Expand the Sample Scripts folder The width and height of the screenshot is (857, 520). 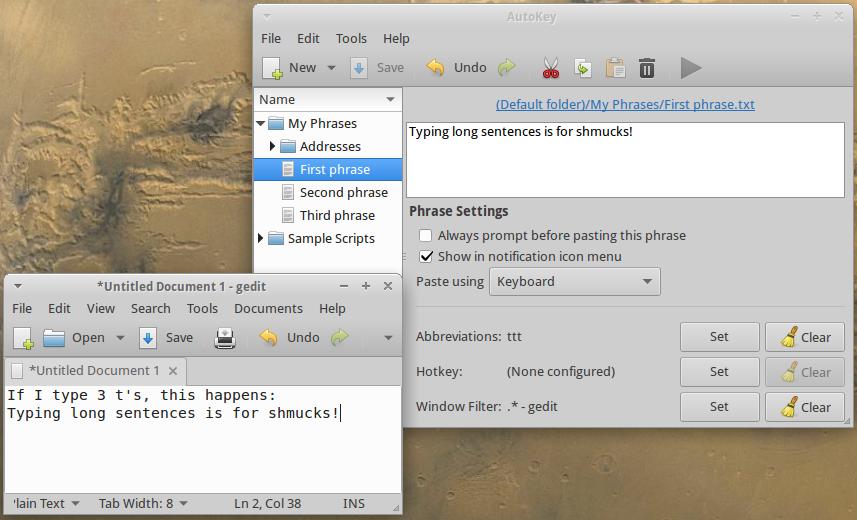point(262,239)
